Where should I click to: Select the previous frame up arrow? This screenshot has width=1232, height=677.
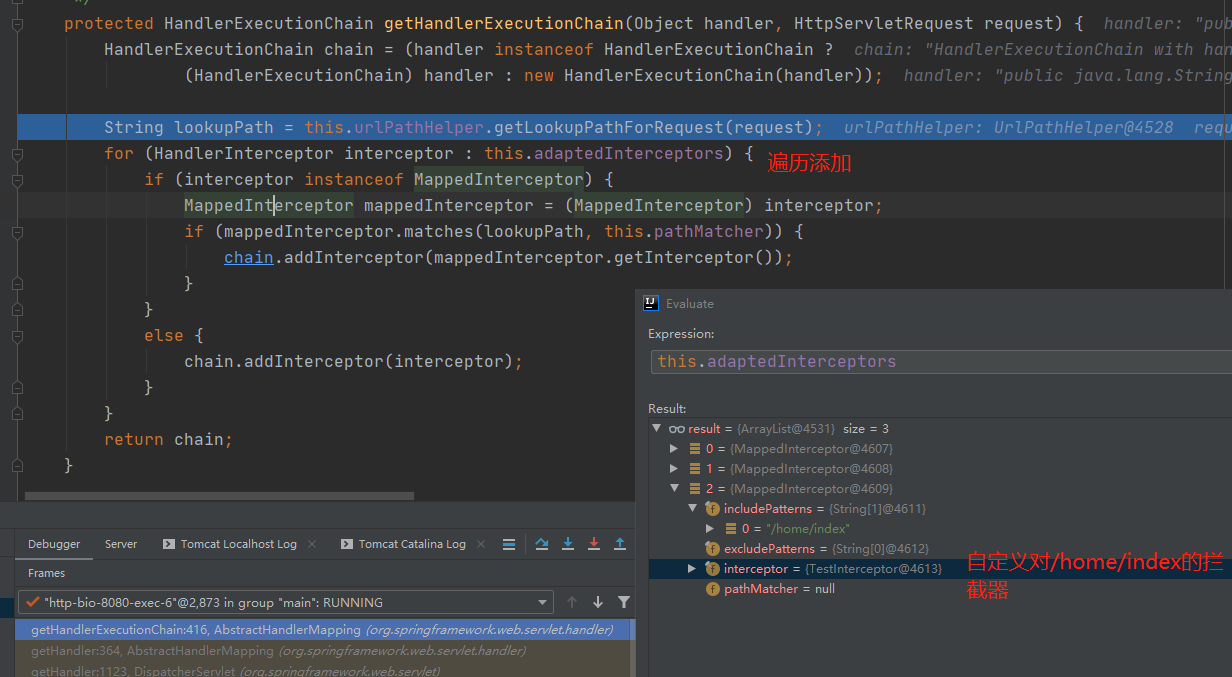point(572,602)
